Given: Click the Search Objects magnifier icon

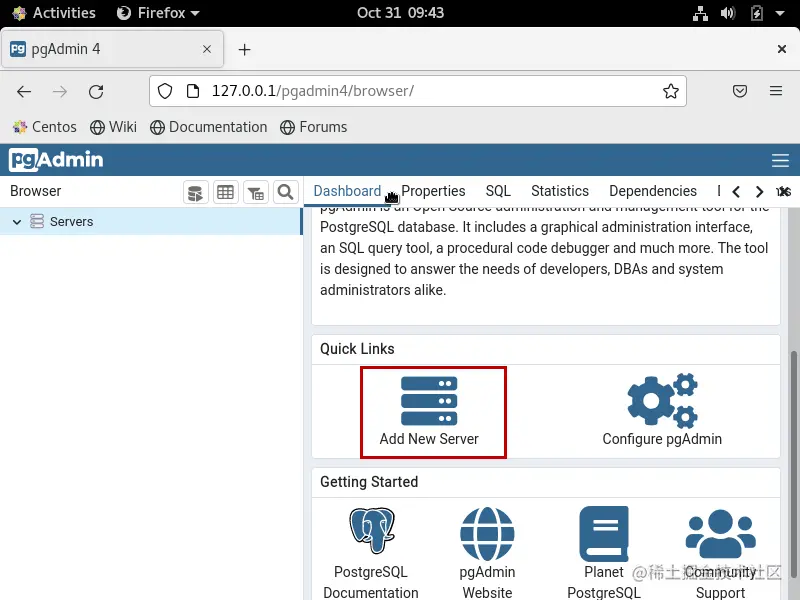Looking at the screenshot, I should click(285, 193).
